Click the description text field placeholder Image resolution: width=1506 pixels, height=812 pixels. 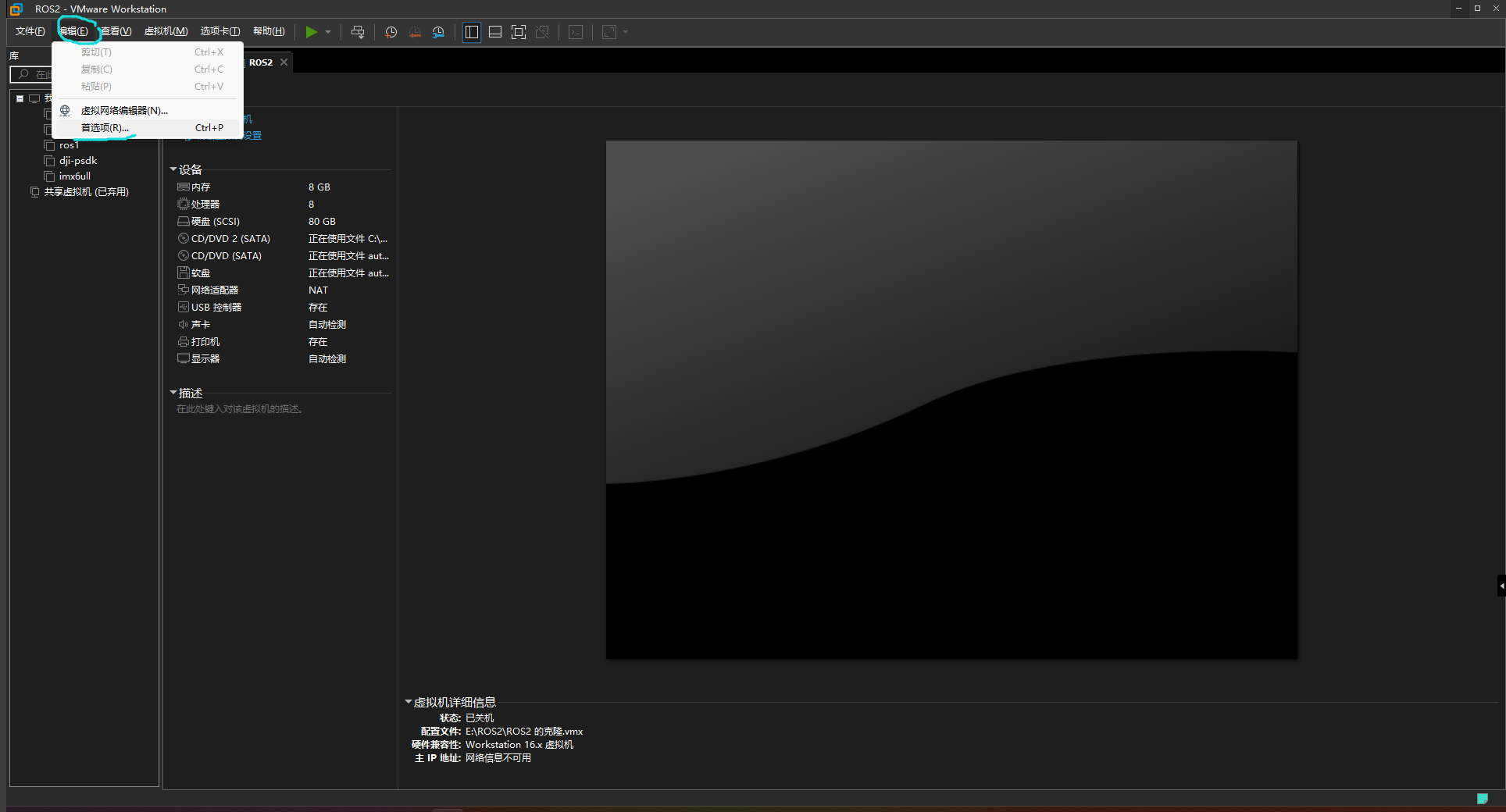(x=240, y=409)
